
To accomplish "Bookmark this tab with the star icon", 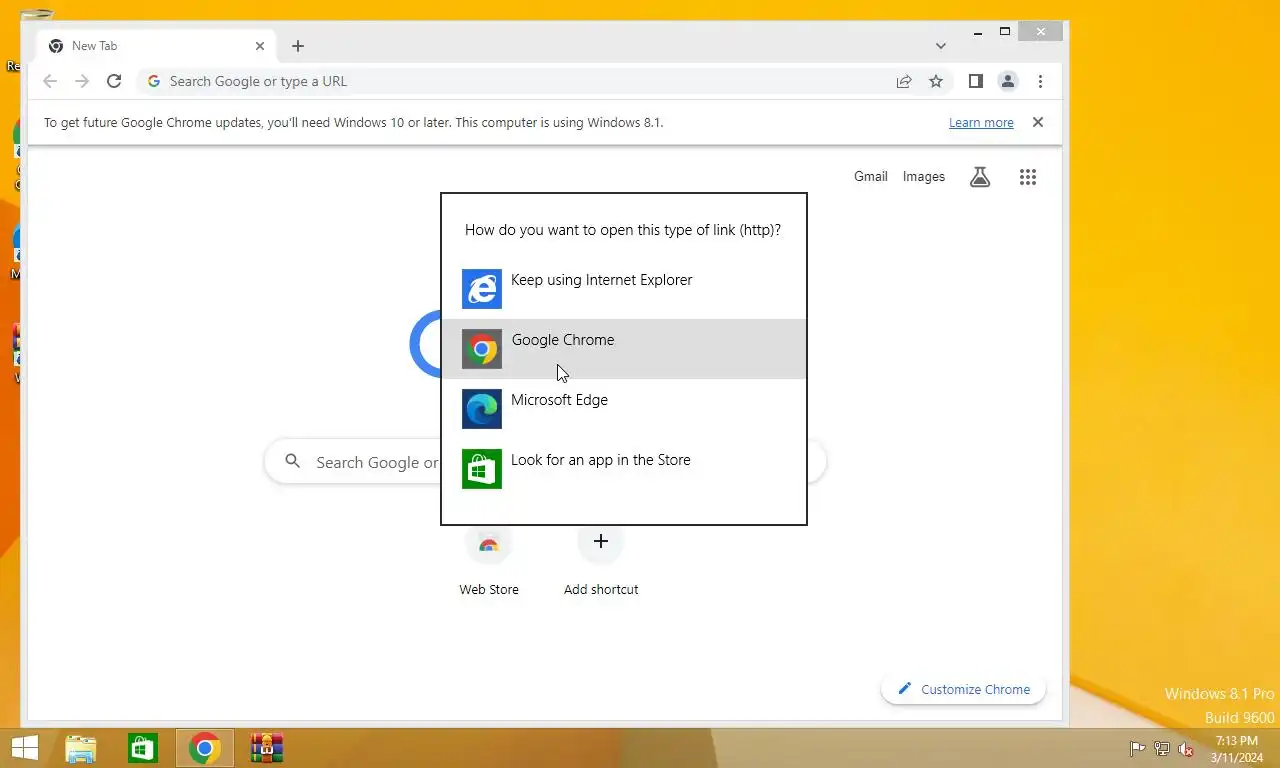I will pyautogui.click(x=936, y=81).
